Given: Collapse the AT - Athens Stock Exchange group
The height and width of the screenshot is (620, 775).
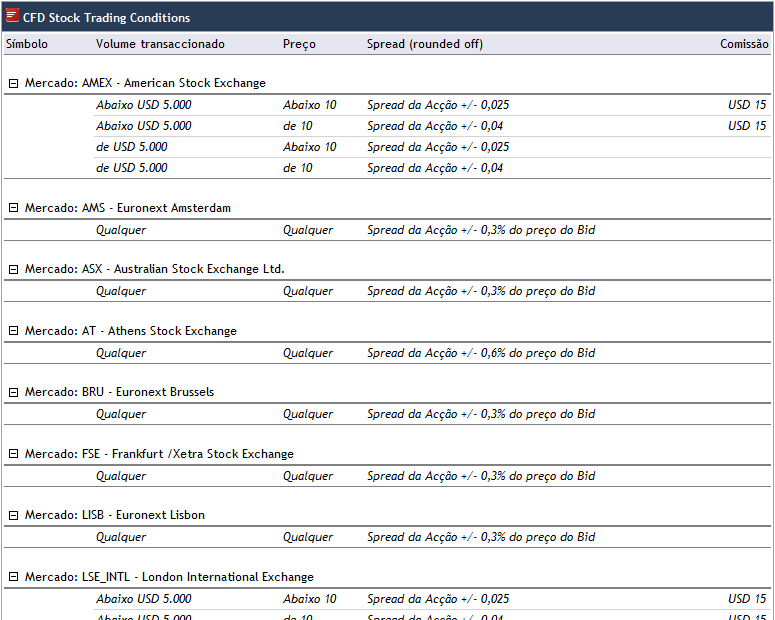Looking at the screenshot, I should (x=14, y=331).
